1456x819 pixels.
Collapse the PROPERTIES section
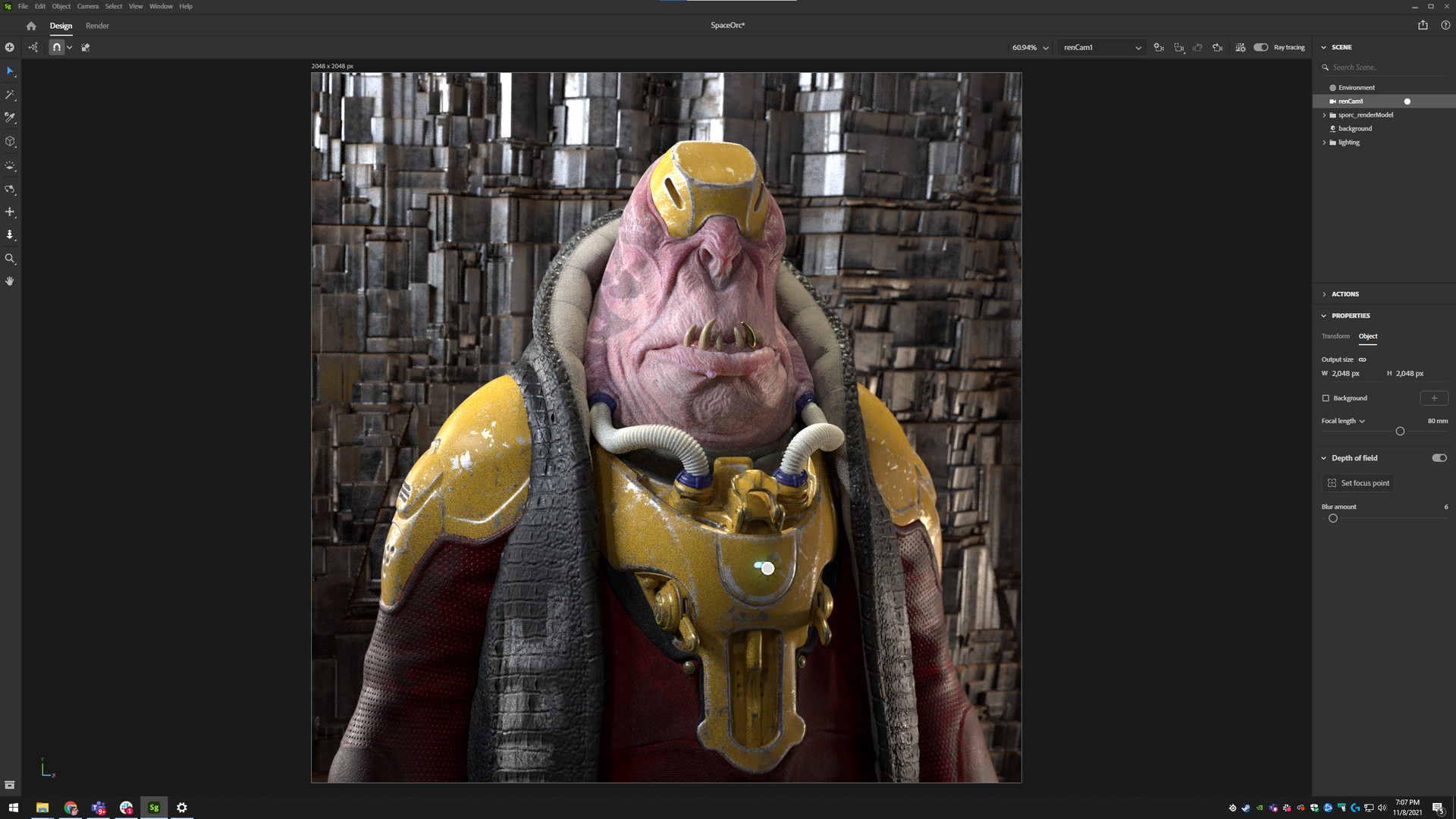(x=1324, y=315)
